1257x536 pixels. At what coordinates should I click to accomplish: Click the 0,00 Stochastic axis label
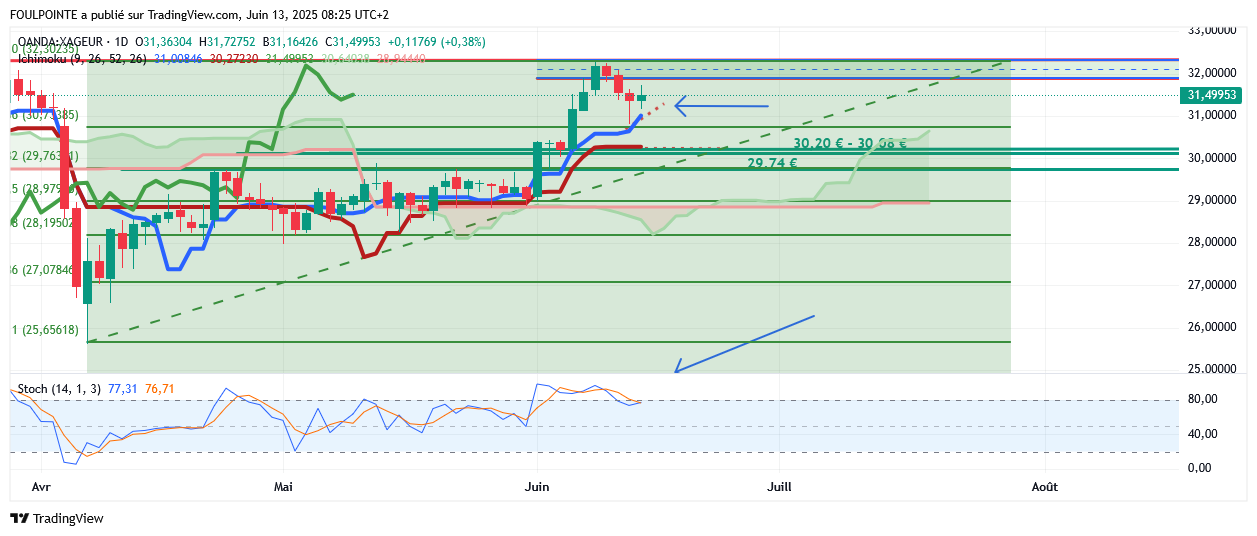(x=1201, y=468)
